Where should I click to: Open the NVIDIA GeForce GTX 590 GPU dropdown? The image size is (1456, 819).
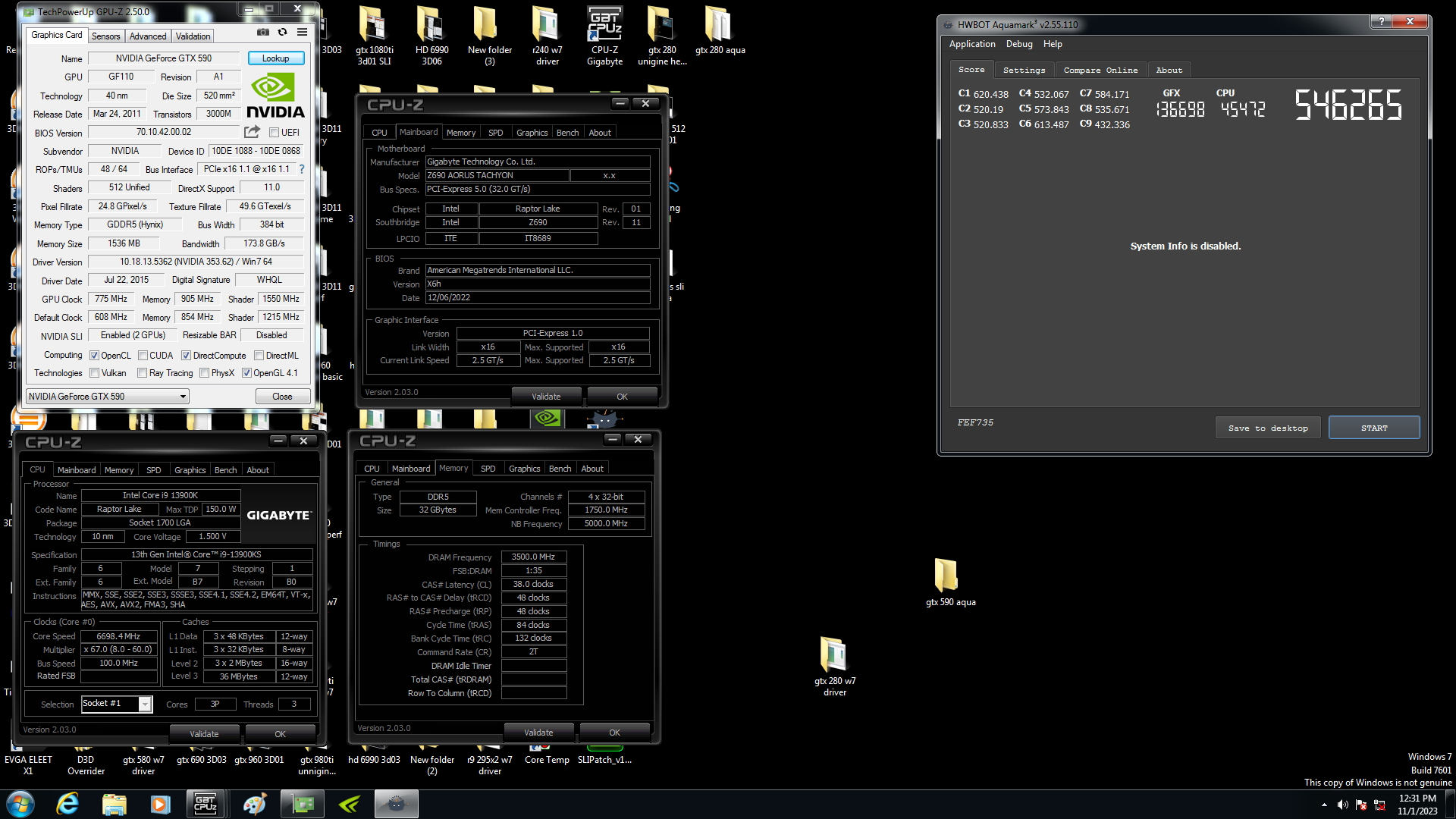click(x=107, y=397)
